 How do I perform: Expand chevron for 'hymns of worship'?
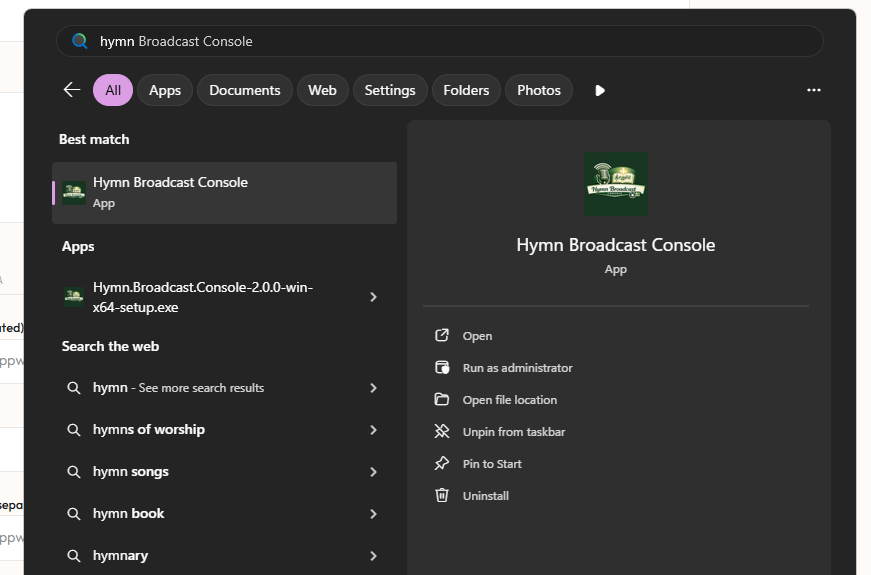pos(373,430)
